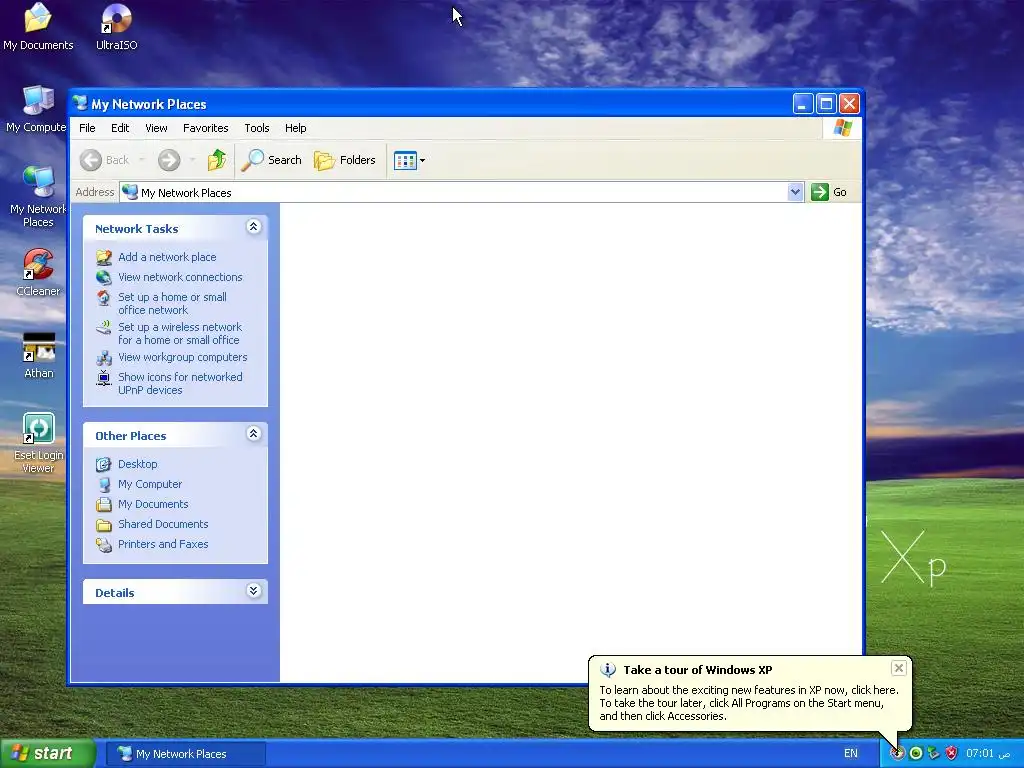Screen dimensions: 1024x768
Task: Click the Go button
Action: pyautogui.click(x=829, y=192)
